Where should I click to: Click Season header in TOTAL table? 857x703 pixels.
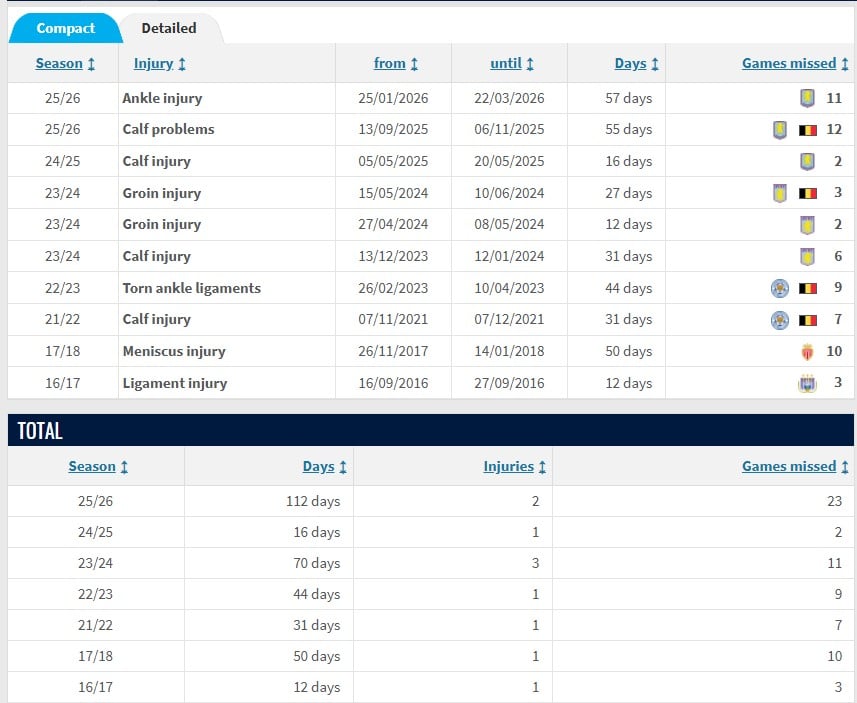[x=92, y=466]
